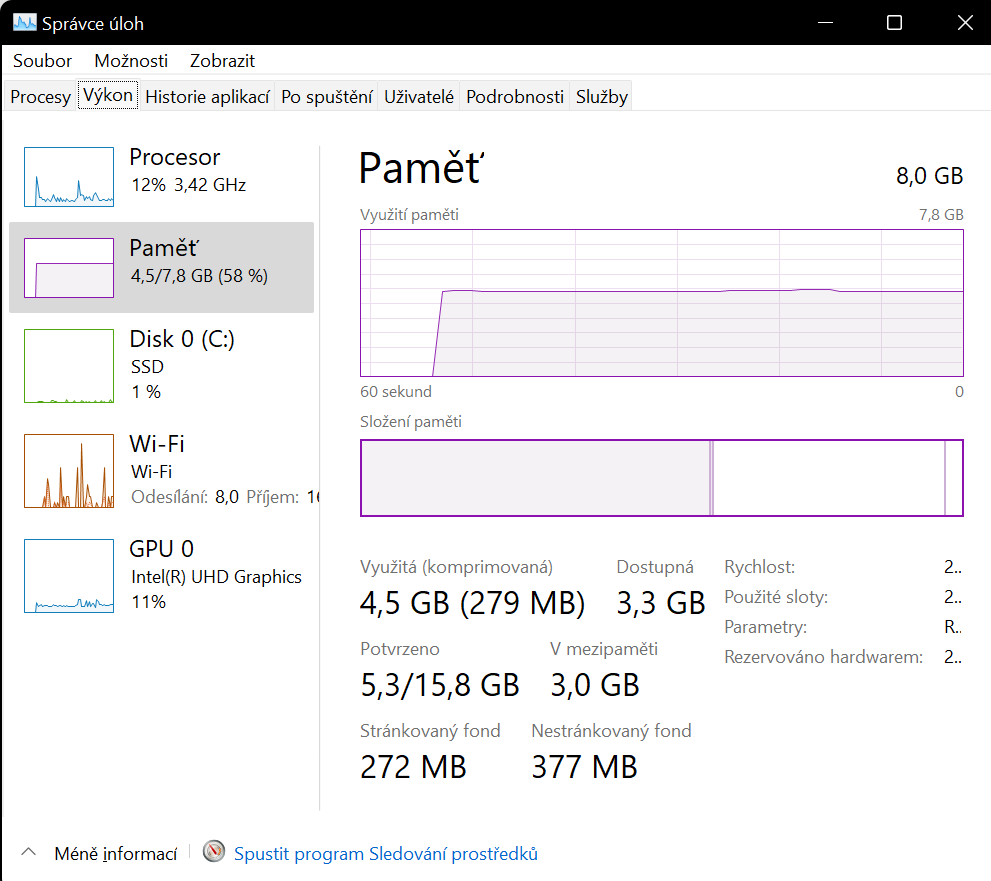Click the Využití paměti usage graph
991x881 pixels.
[x=661, y=302]
